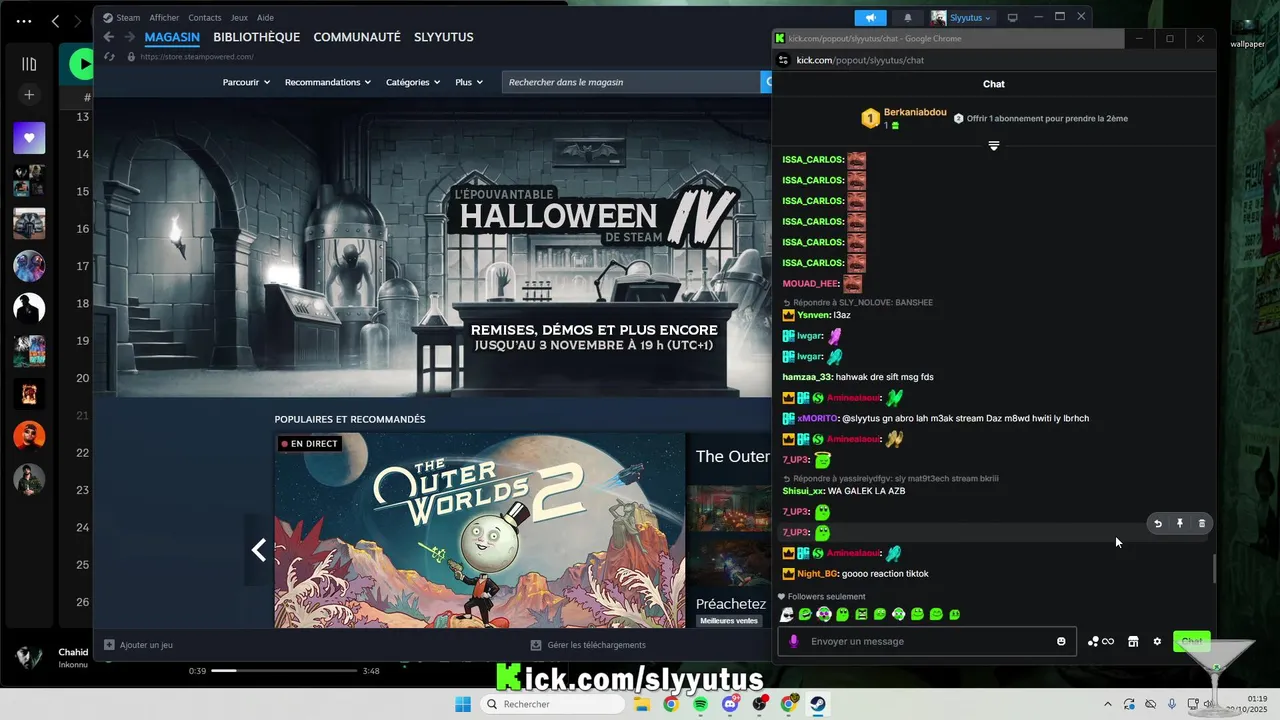The height and width of the screenshot is (720, 1280).
Task: Open the Jeux menu
Action: (x=239, y=17)
